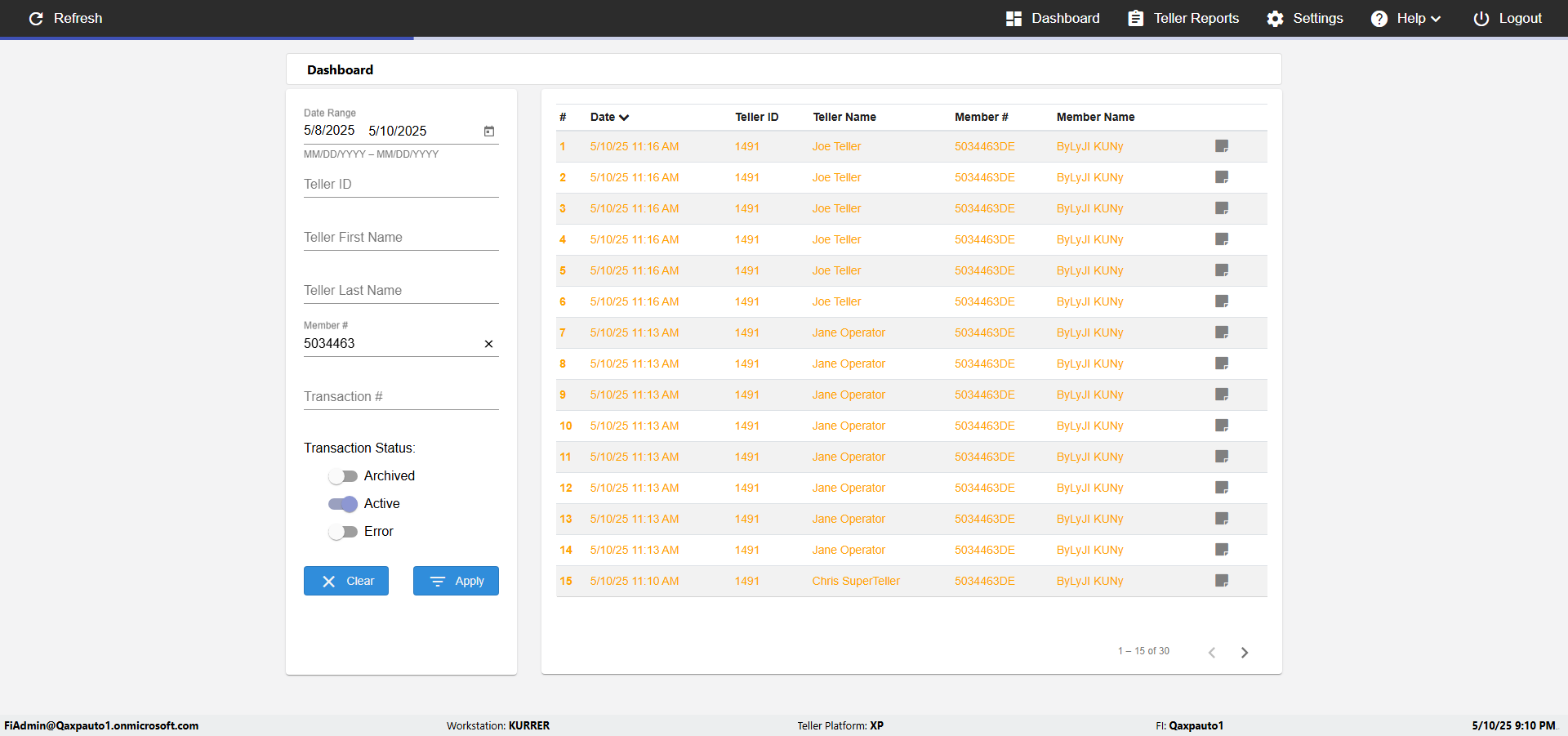Screen dimensions: 1568x736
Task: Click the date and time in status bar
Action: tap(1514, 725)
